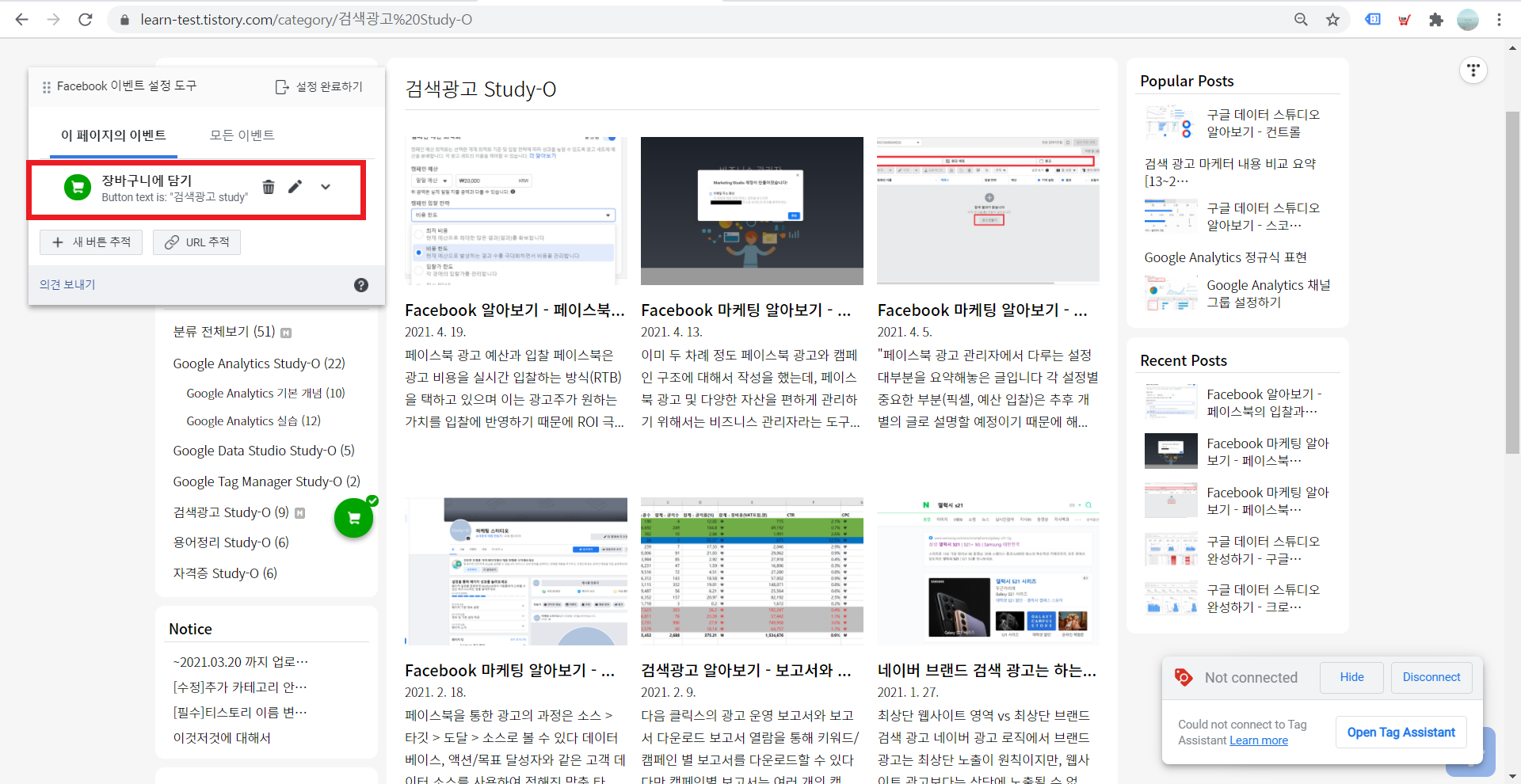Screen dimensions: 1521x784
Task: Open notice [수정]추가 카테고리 안…
Action: (240, 687)
